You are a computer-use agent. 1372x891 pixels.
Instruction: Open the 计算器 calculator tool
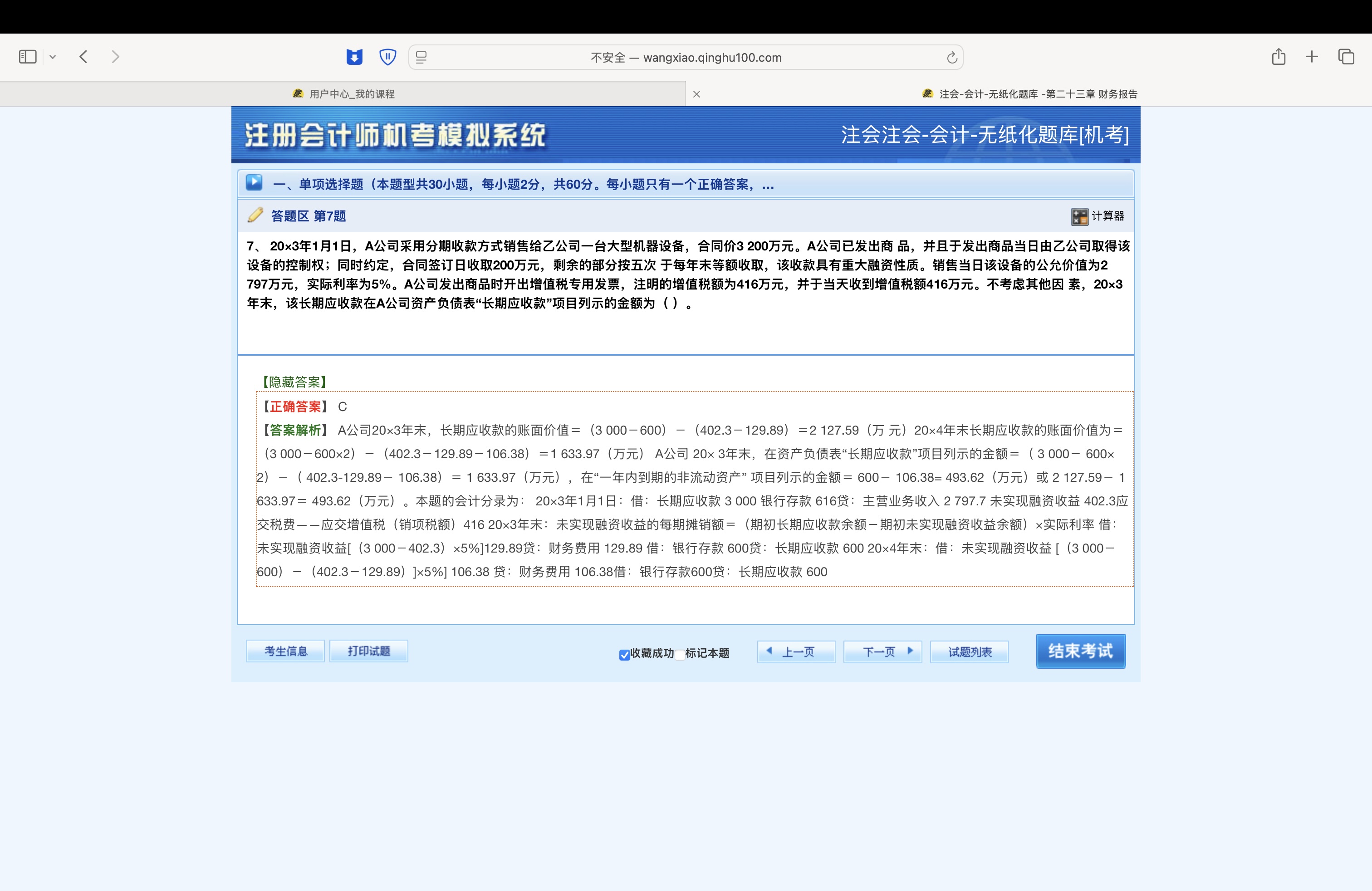coord(1098,216)
